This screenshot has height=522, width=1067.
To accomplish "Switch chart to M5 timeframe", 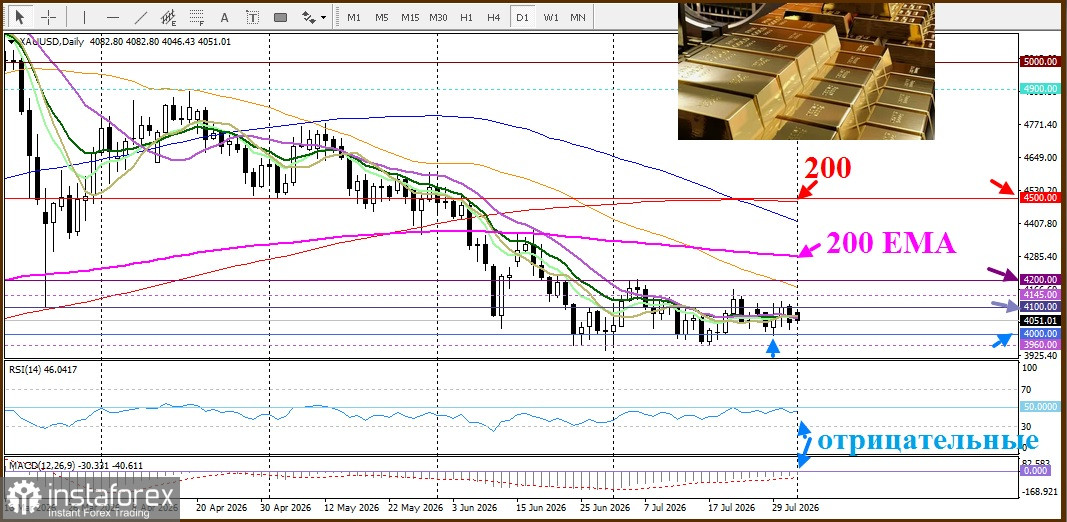I will (382, 17).
